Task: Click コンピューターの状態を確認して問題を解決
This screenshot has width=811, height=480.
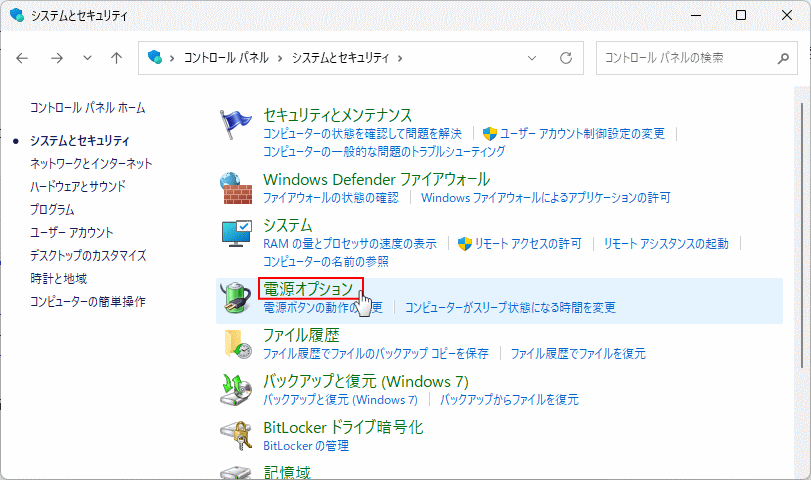Action: (362, 134)
